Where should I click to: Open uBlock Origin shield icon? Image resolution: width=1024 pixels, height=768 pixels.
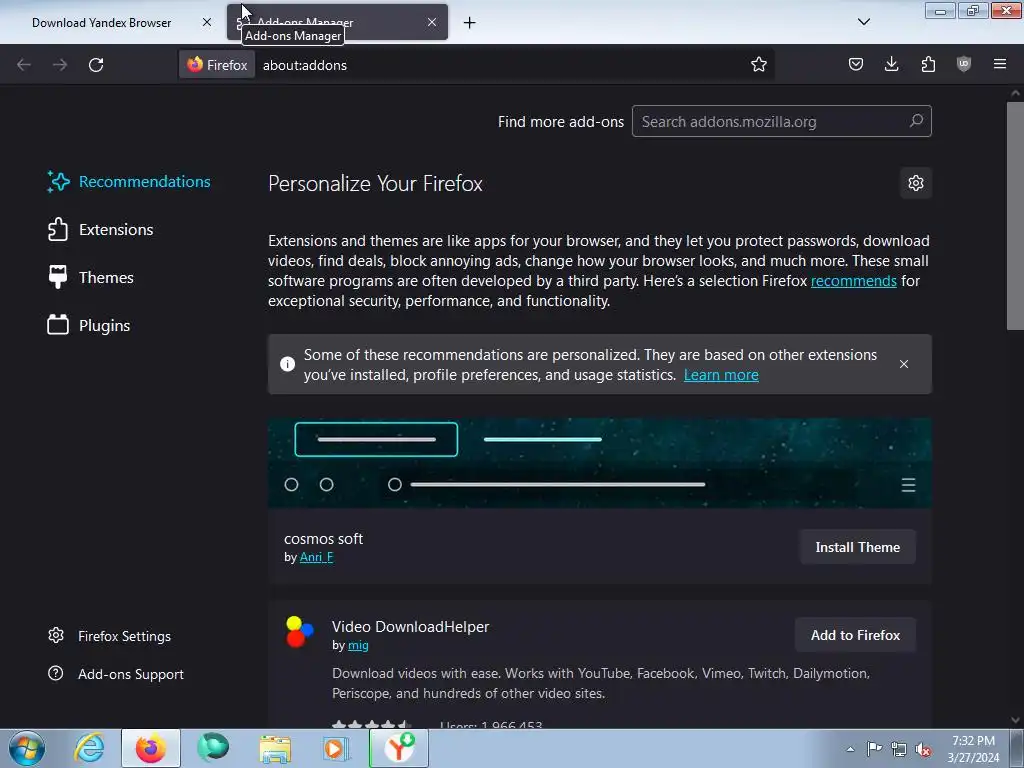[x=964, y=64]
